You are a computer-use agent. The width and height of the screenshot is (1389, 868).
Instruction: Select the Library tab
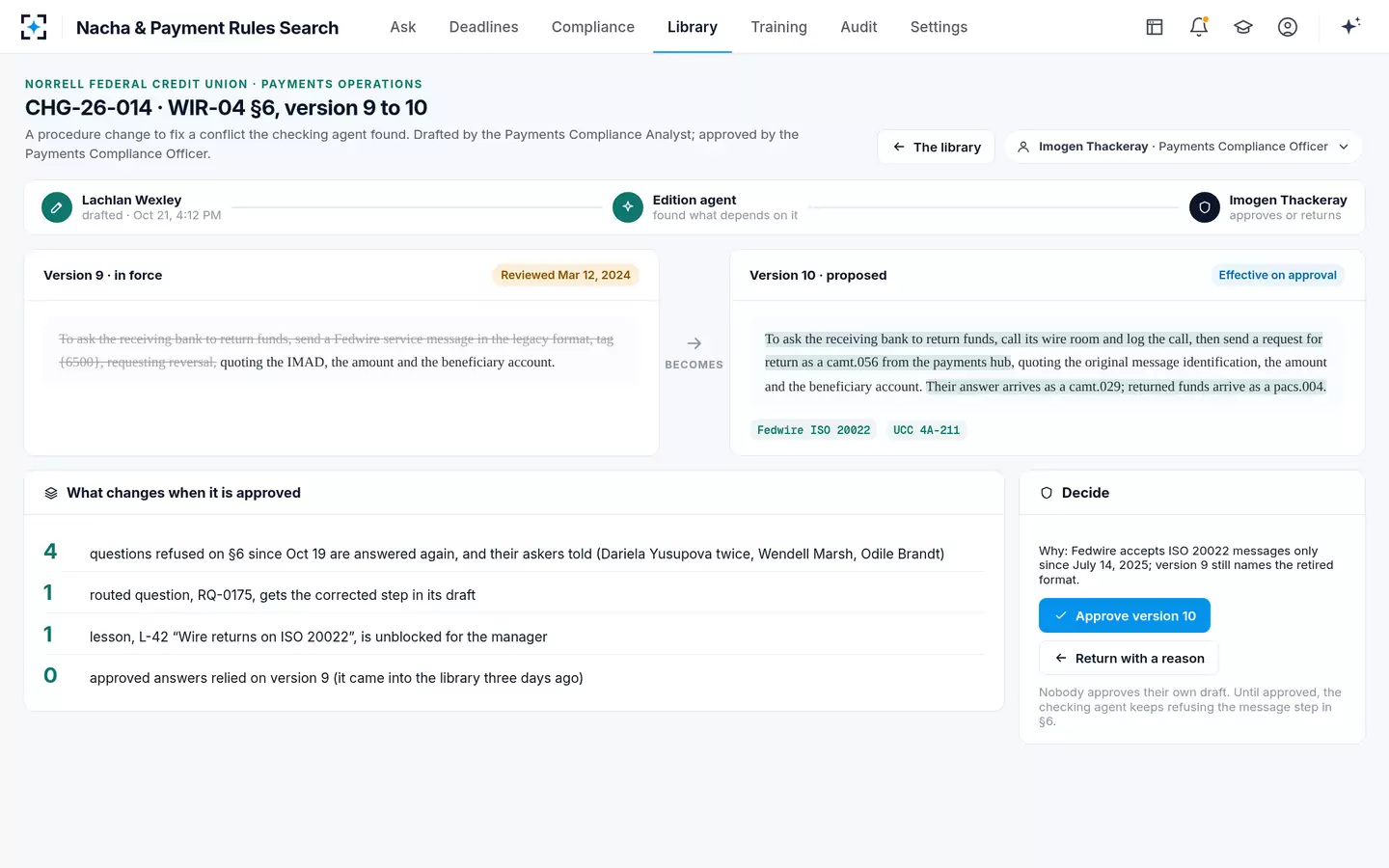tap(693, 27)
